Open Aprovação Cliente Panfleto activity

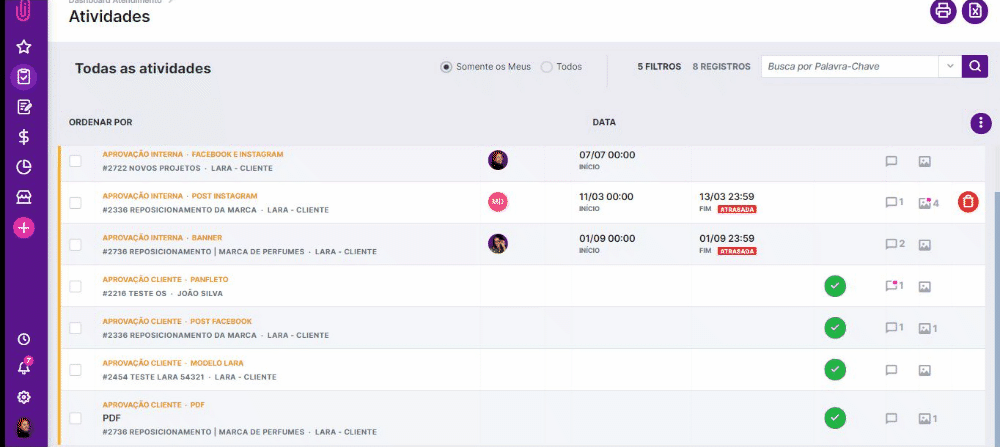click(x=165, y=279)
